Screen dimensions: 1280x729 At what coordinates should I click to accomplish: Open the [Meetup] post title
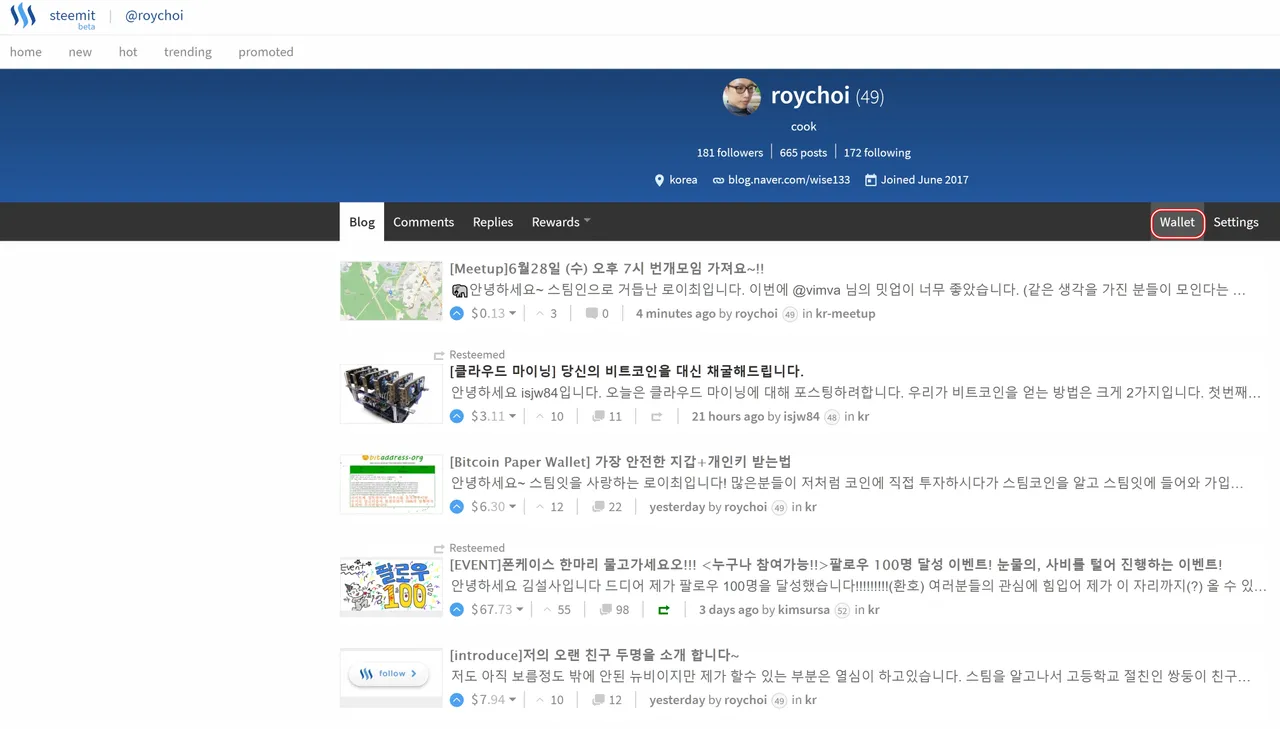click(607, 268)
